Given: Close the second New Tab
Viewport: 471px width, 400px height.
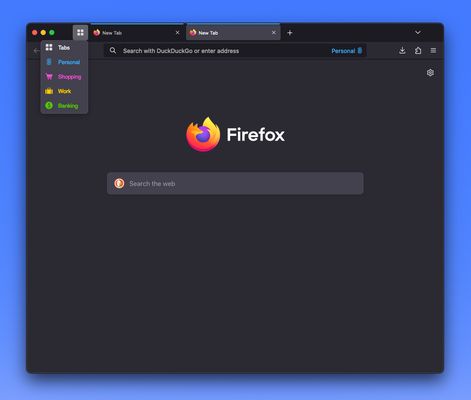Looking at the screenshot, I should (274, 33).
